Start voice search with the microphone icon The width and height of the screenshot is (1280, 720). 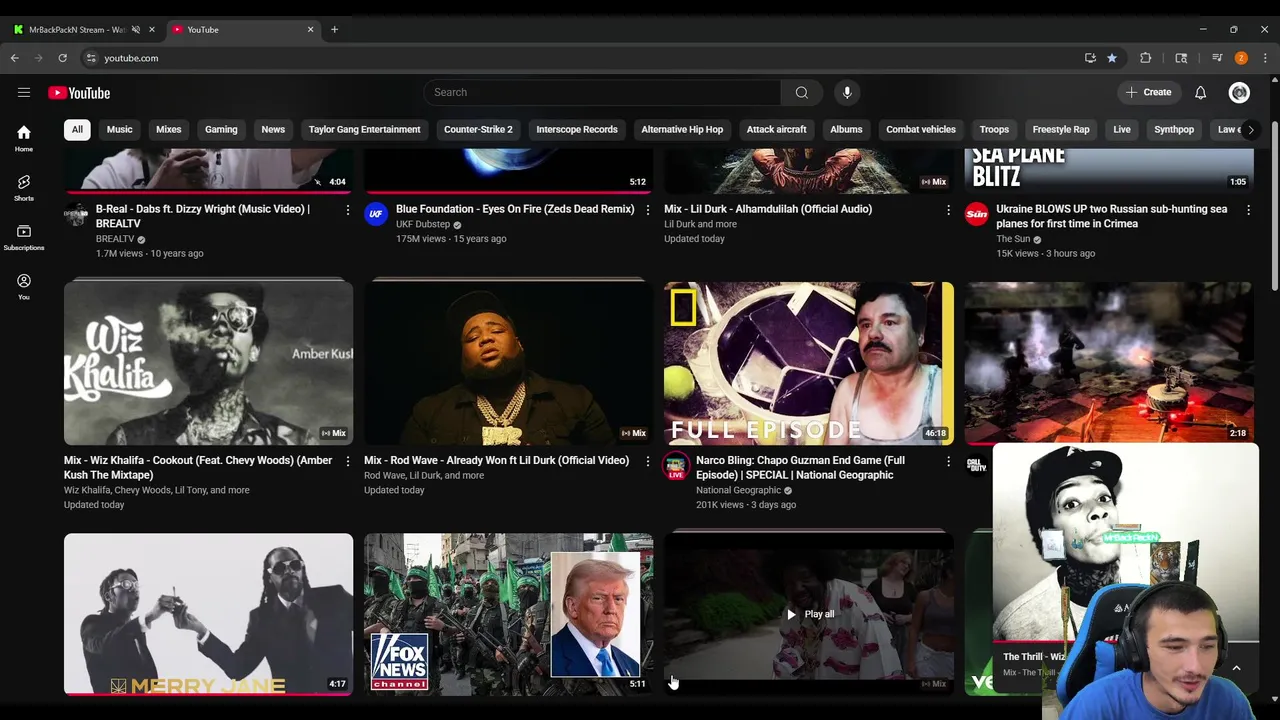point(847,92)
